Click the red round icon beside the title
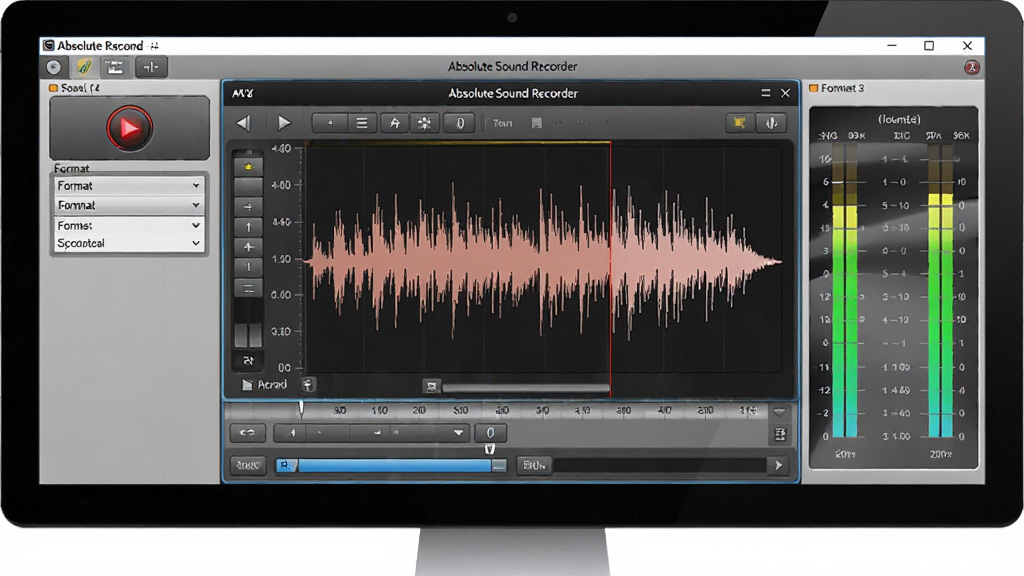Image resolution: width=1024 pixels, height=576 pixels. 971,67
